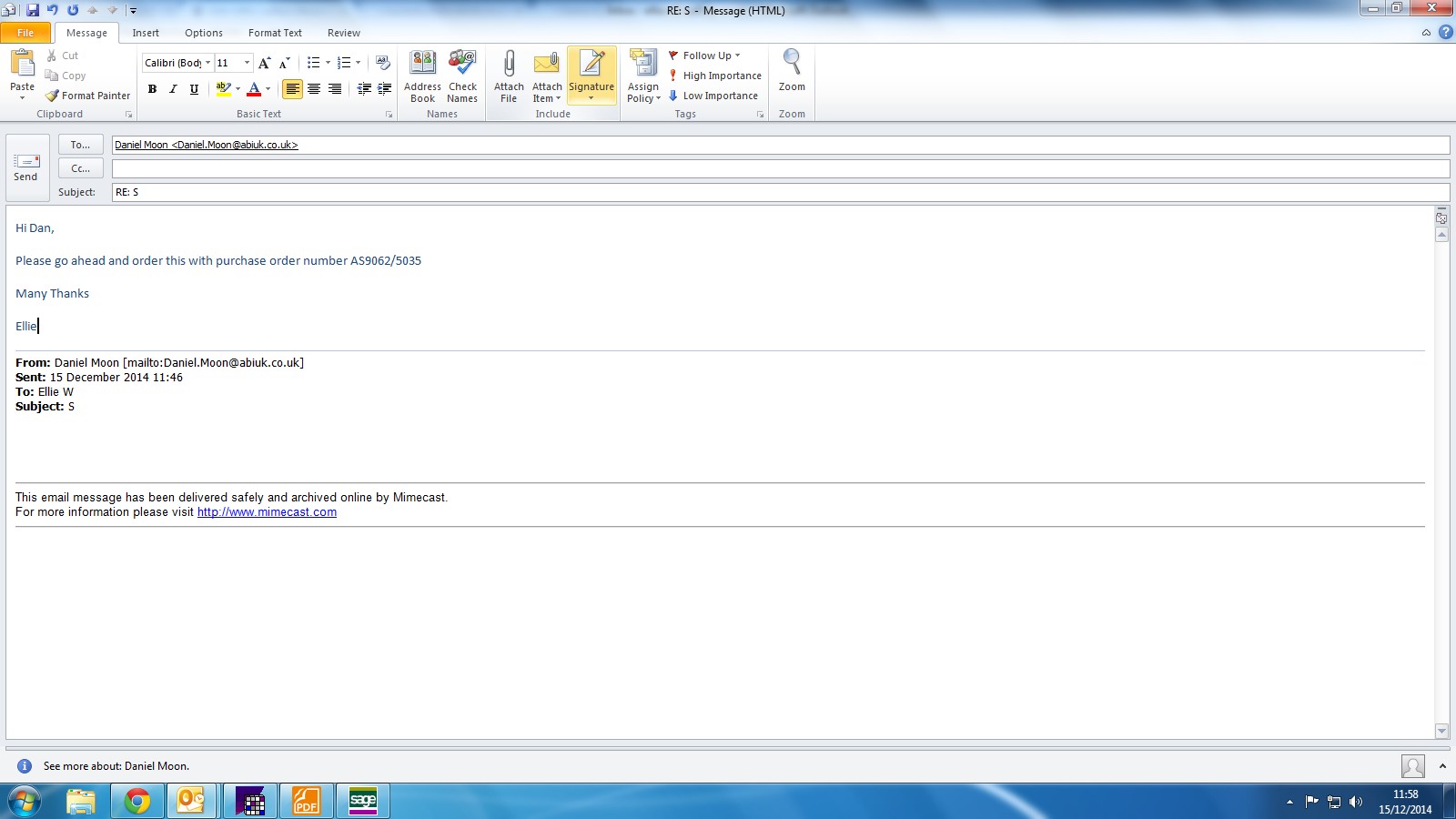
Task: Switch to the Insert tab
Action: (146, 33)
